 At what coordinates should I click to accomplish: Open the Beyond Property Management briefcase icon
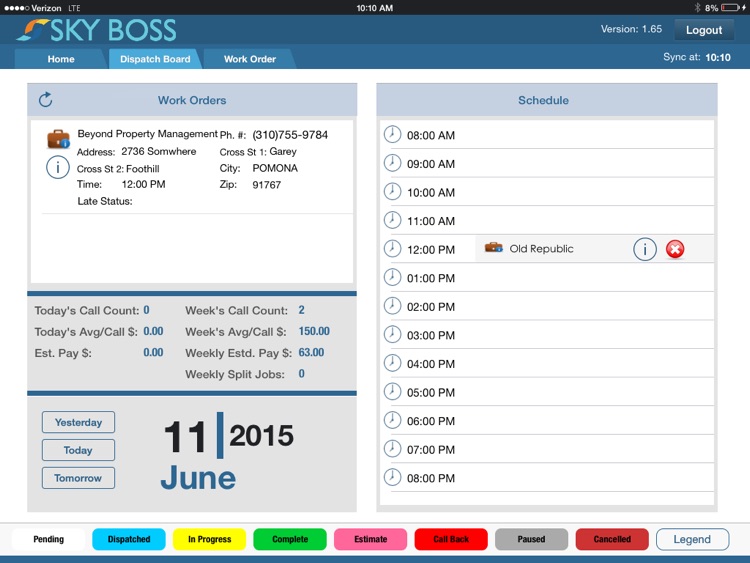click(x=58, y=139)
